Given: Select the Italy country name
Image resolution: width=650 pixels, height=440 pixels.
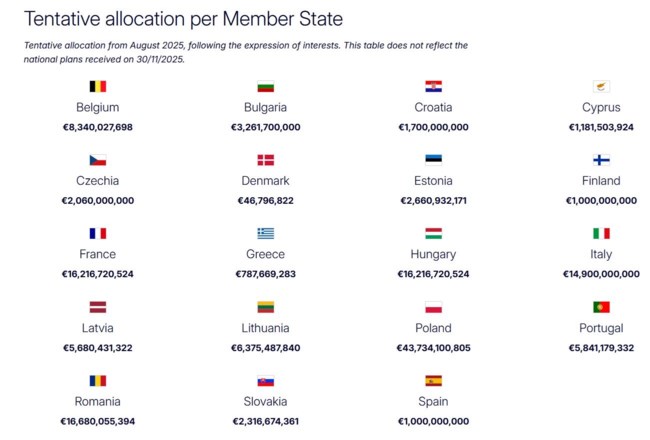Looking at the screenshot, I should click(601, 255).
